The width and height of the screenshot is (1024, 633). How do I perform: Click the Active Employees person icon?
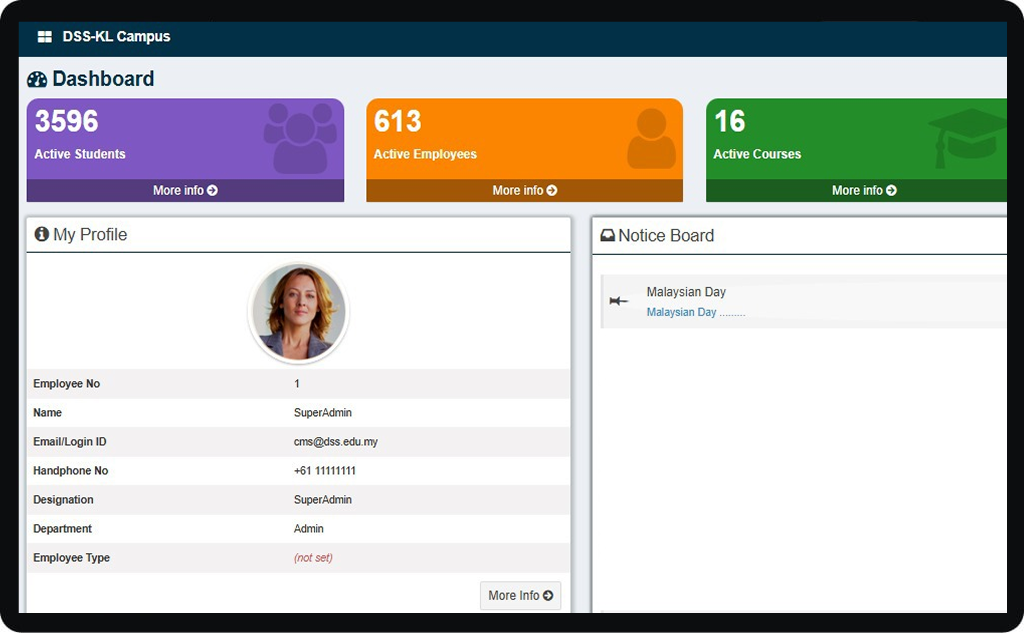651,138
